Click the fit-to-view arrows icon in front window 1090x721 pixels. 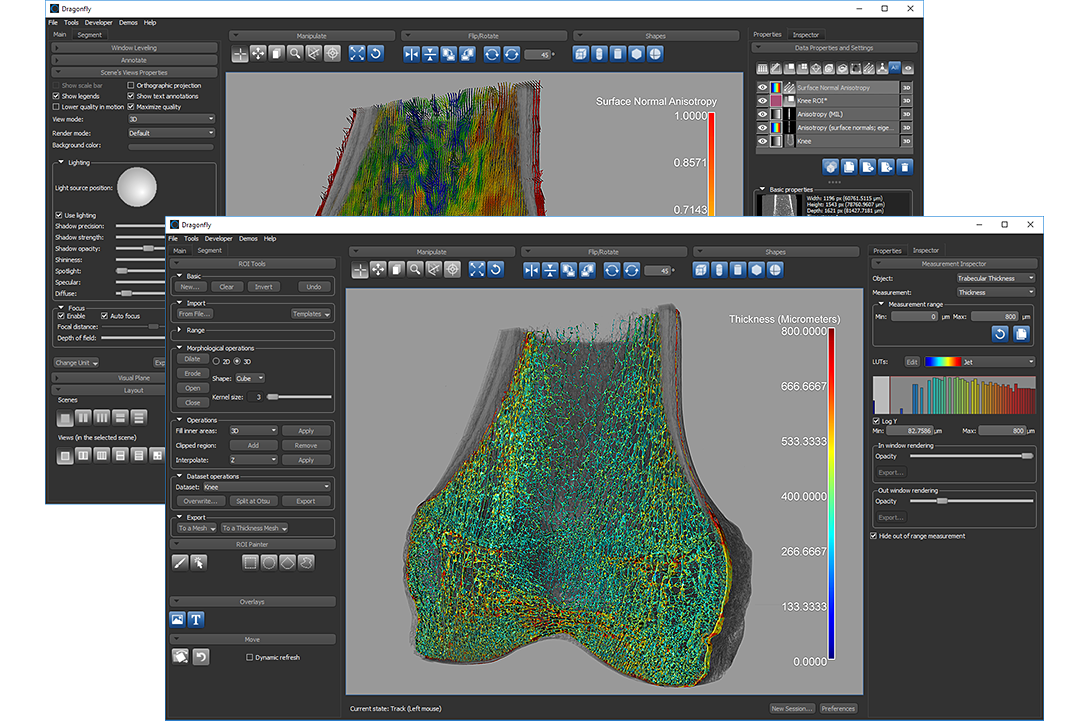477,270
